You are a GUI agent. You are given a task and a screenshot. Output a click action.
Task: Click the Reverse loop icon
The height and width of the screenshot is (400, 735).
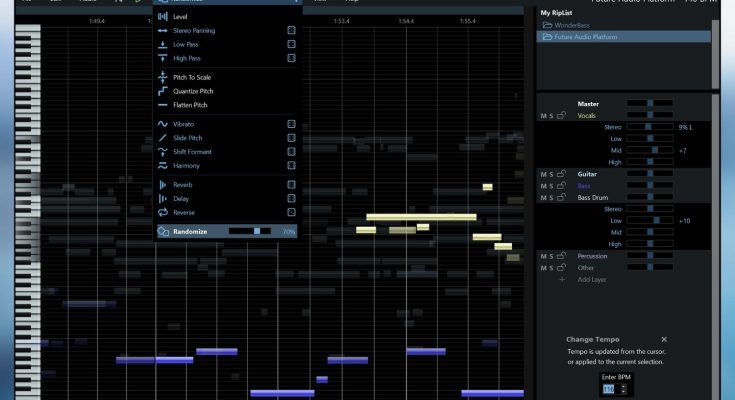click(x=163, y=212)
